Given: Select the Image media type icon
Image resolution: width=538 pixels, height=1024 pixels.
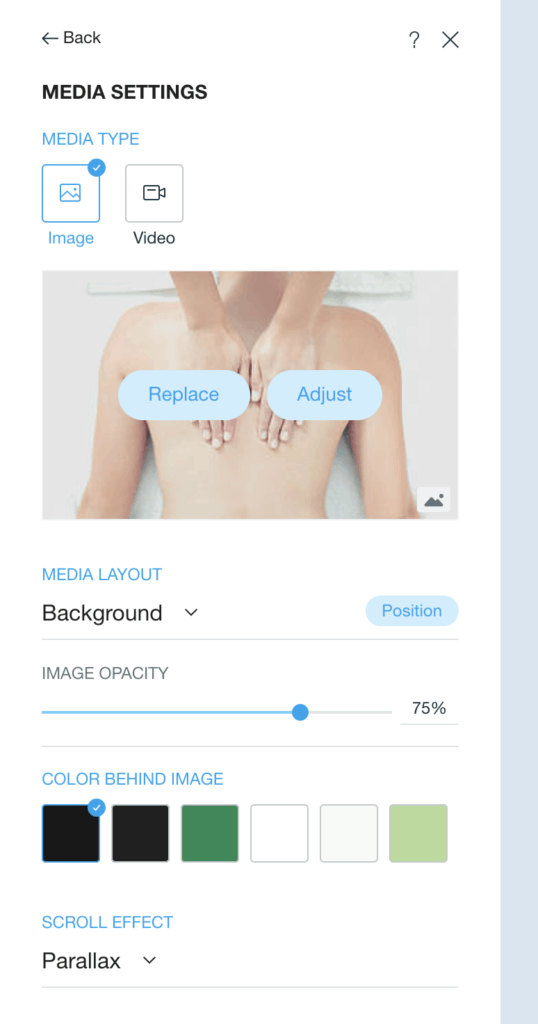Looking at the screenshot, I should pos(71,193).
